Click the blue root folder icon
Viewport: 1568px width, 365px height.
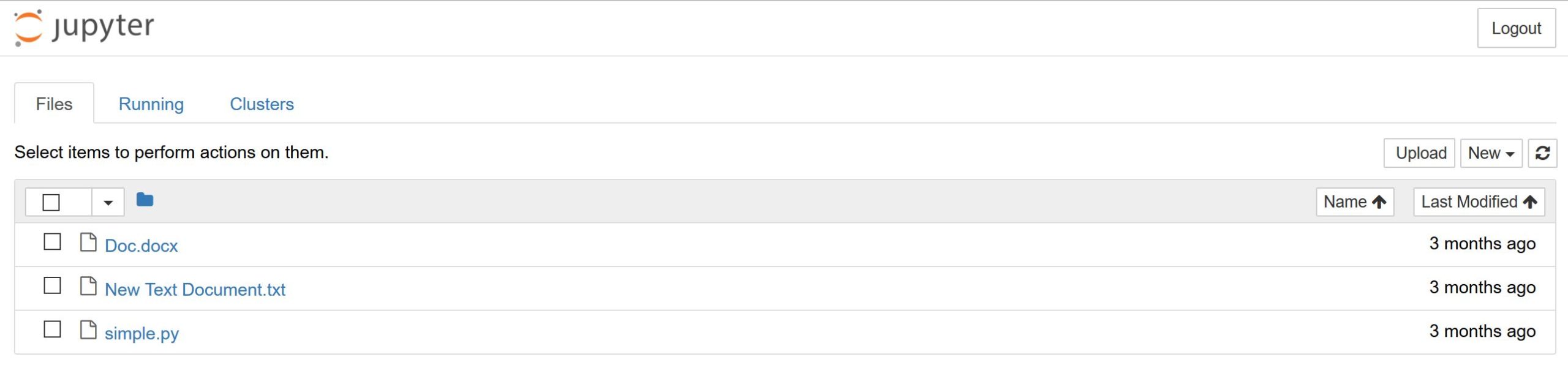pyautogui.click(x=145, y=200)
